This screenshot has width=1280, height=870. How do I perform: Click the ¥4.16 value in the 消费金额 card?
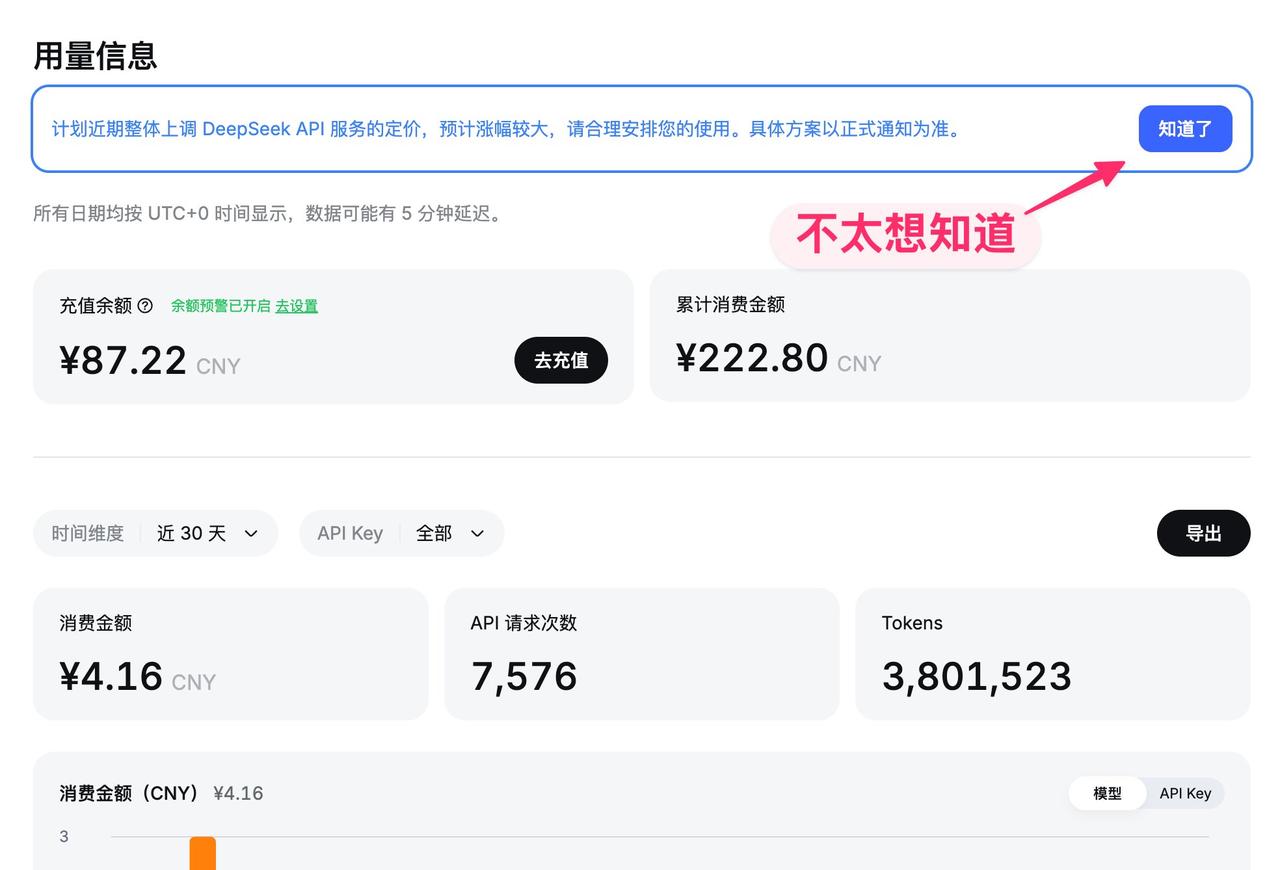[x=111, y=677]
